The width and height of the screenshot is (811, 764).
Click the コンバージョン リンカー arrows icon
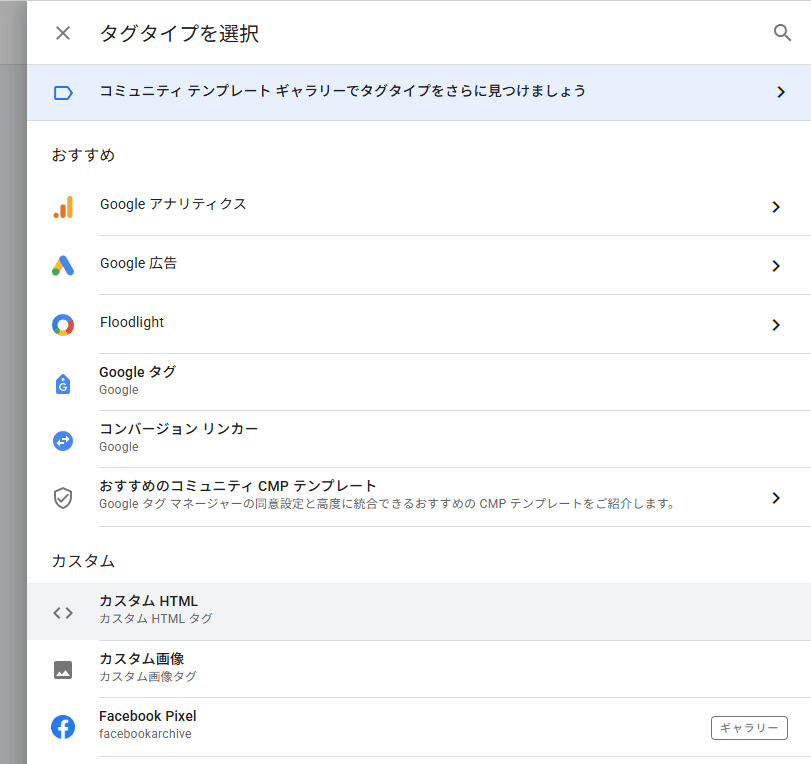tap(63, 440)
